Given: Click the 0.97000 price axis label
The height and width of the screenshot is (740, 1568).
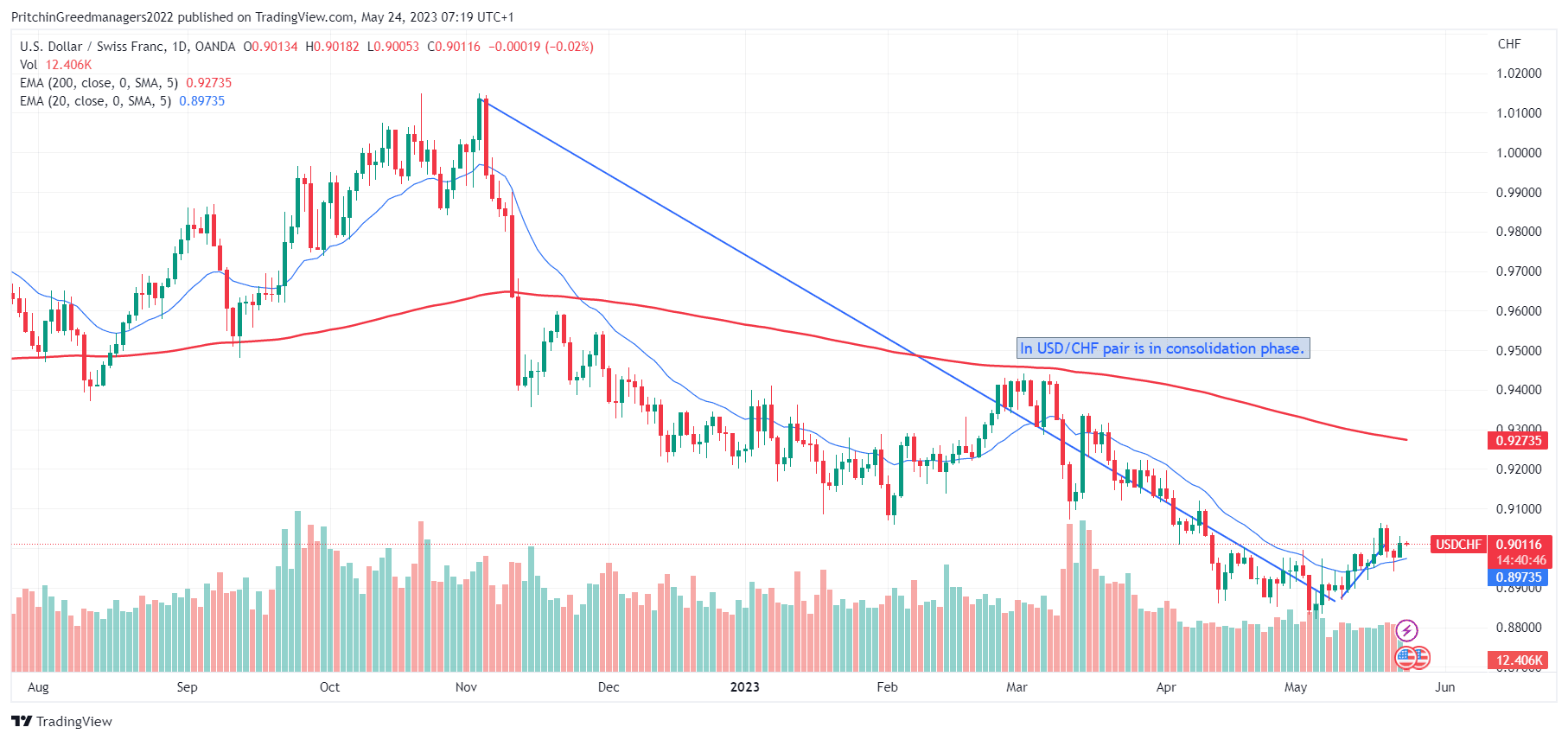Looking at the screenshot, I should click(1519, 271).
